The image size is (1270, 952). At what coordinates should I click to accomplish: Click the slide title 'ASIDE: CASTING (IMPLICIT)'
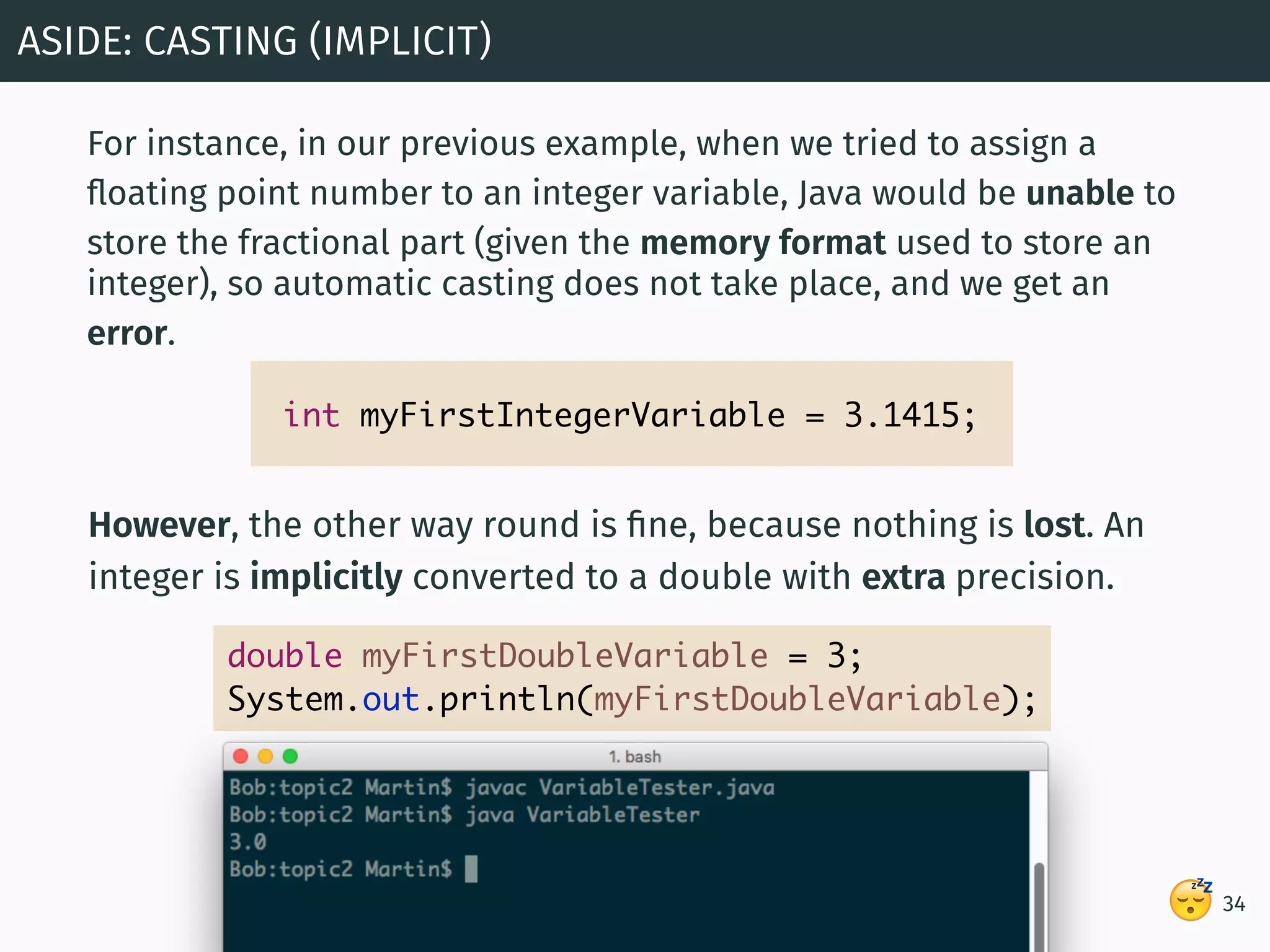(x=255, y=41)
